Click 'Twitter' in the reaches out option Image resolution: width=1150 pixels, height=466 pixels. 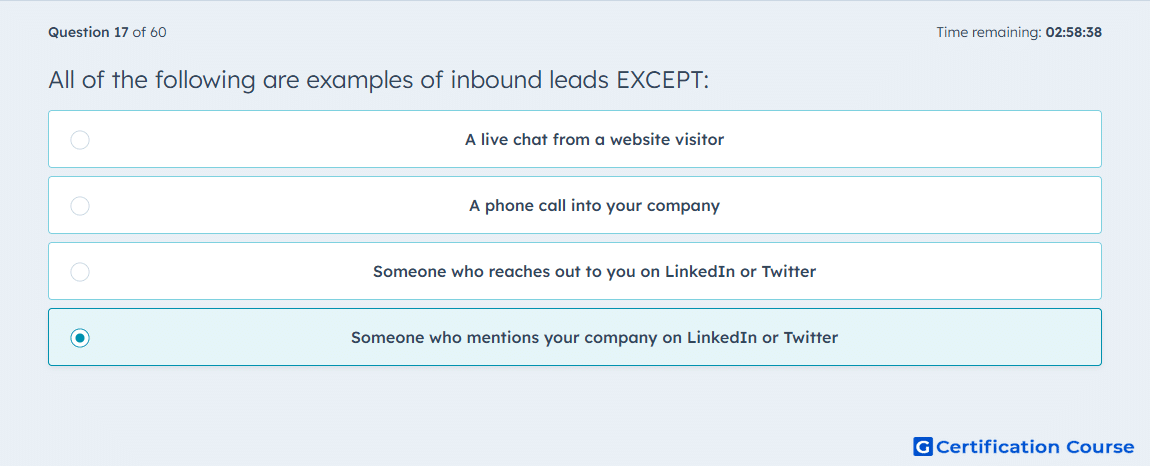coord(789,272)
